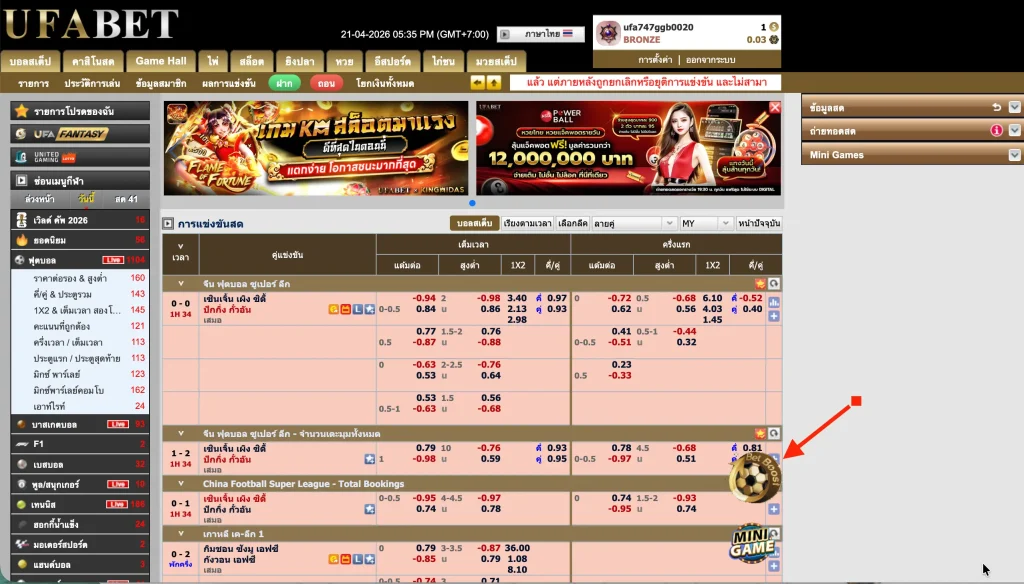The width and height of the screenshot is (1024, 584).
Task: Click the เลือกลีค select league button
Action: 572,223
